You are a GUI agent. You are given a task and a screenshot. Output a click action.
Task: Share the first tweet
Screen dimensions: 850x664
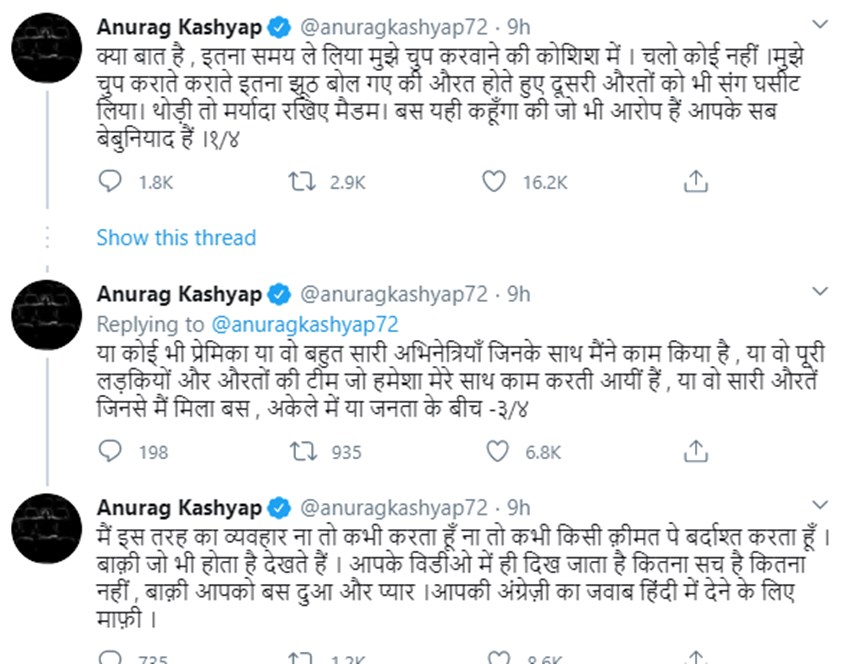coord(696,182)
